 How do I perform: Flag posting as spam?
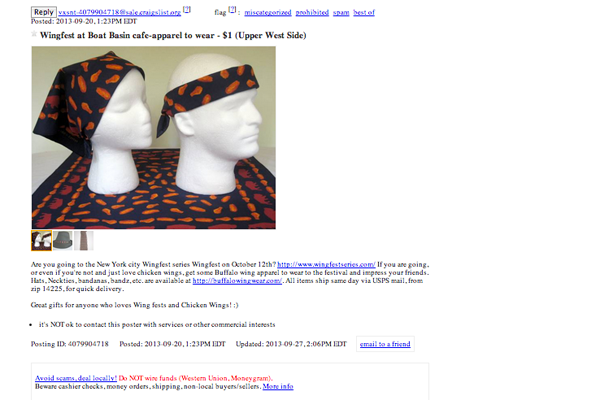pyautogui.click(x=341, y=13)
